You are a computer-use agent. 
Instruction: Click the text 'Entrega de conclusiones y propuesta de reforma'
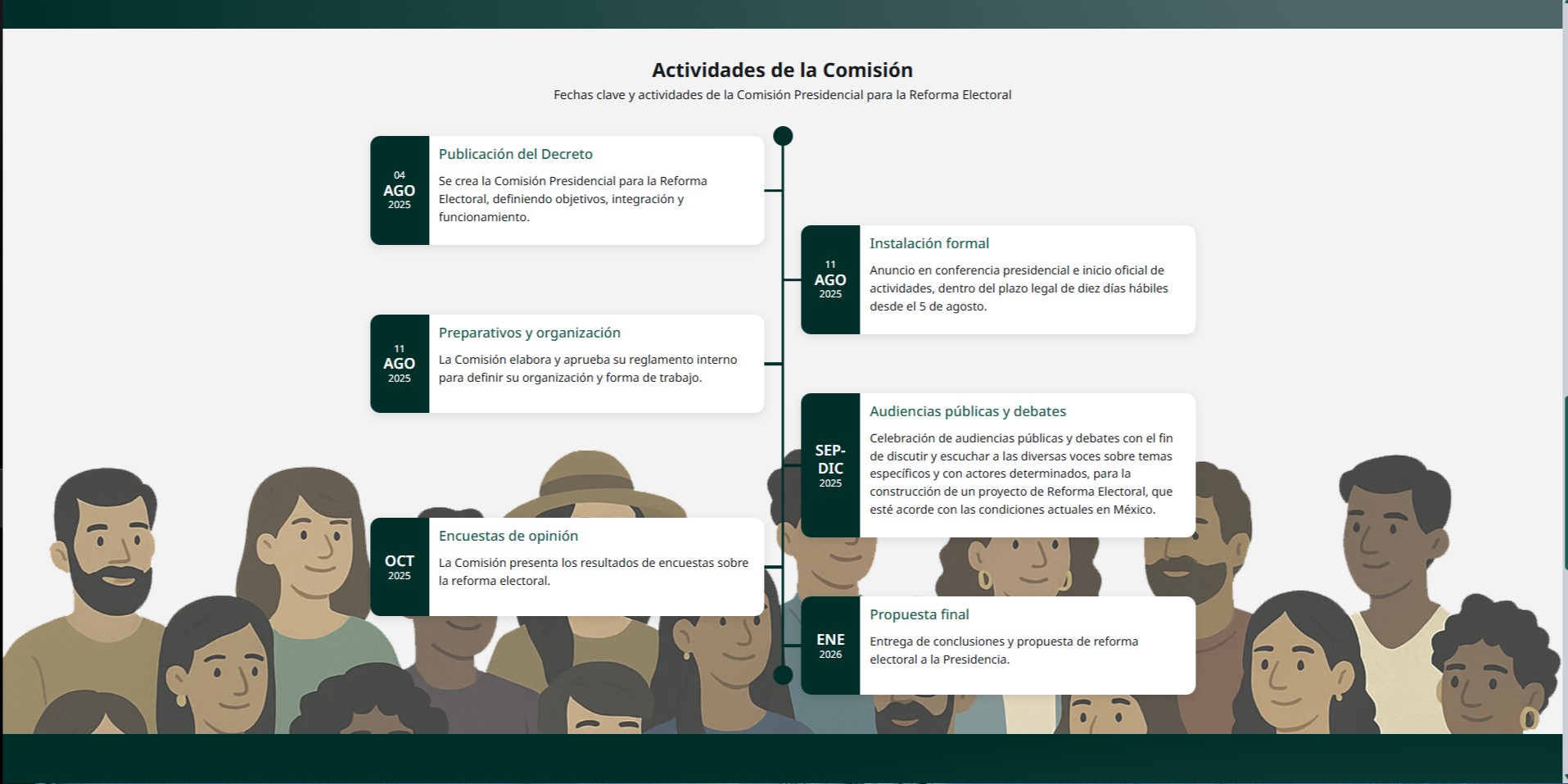pos(1004,641)
